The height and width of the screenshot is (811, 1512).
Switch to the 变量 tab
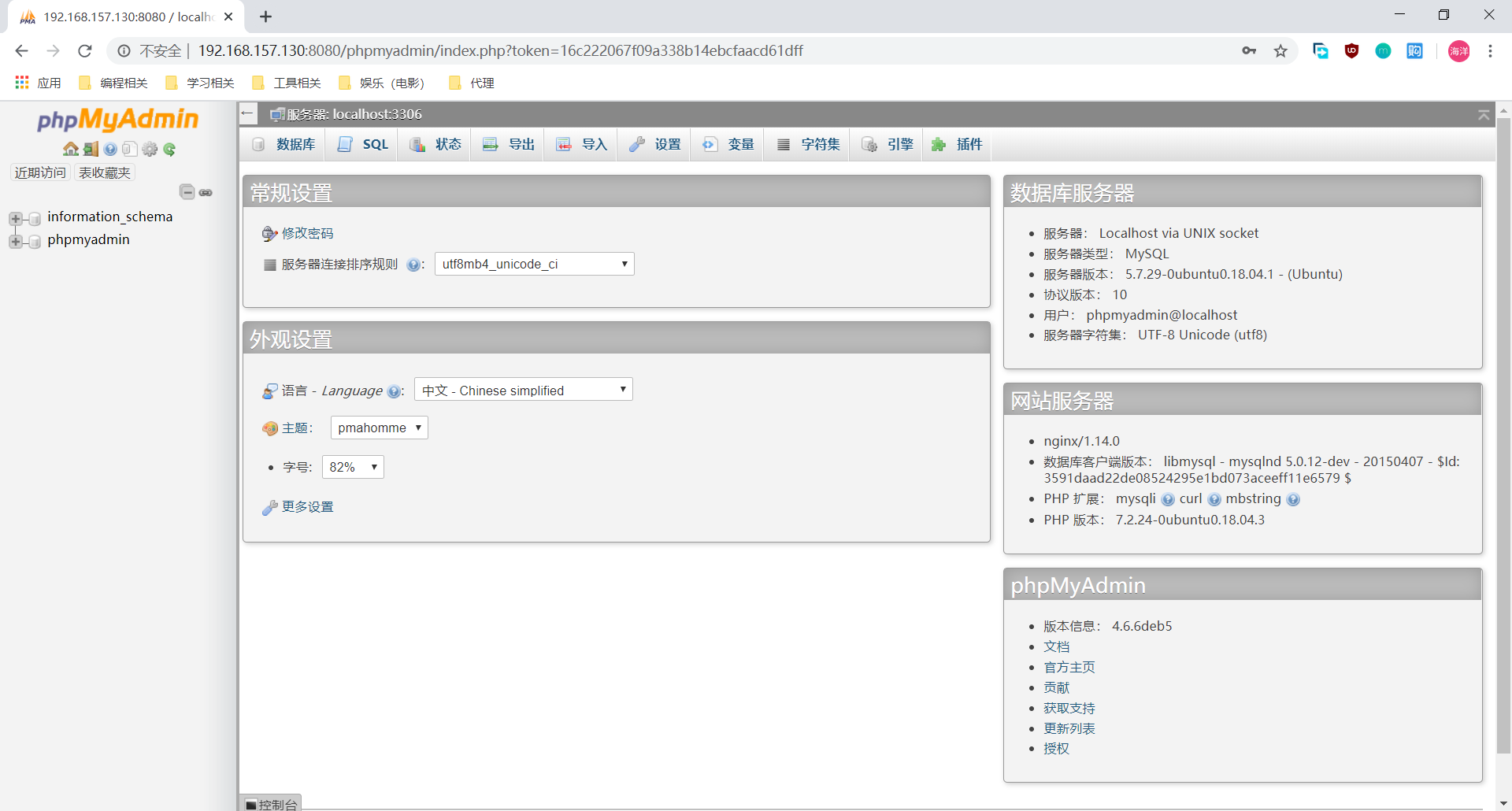[x=728, y=145]
